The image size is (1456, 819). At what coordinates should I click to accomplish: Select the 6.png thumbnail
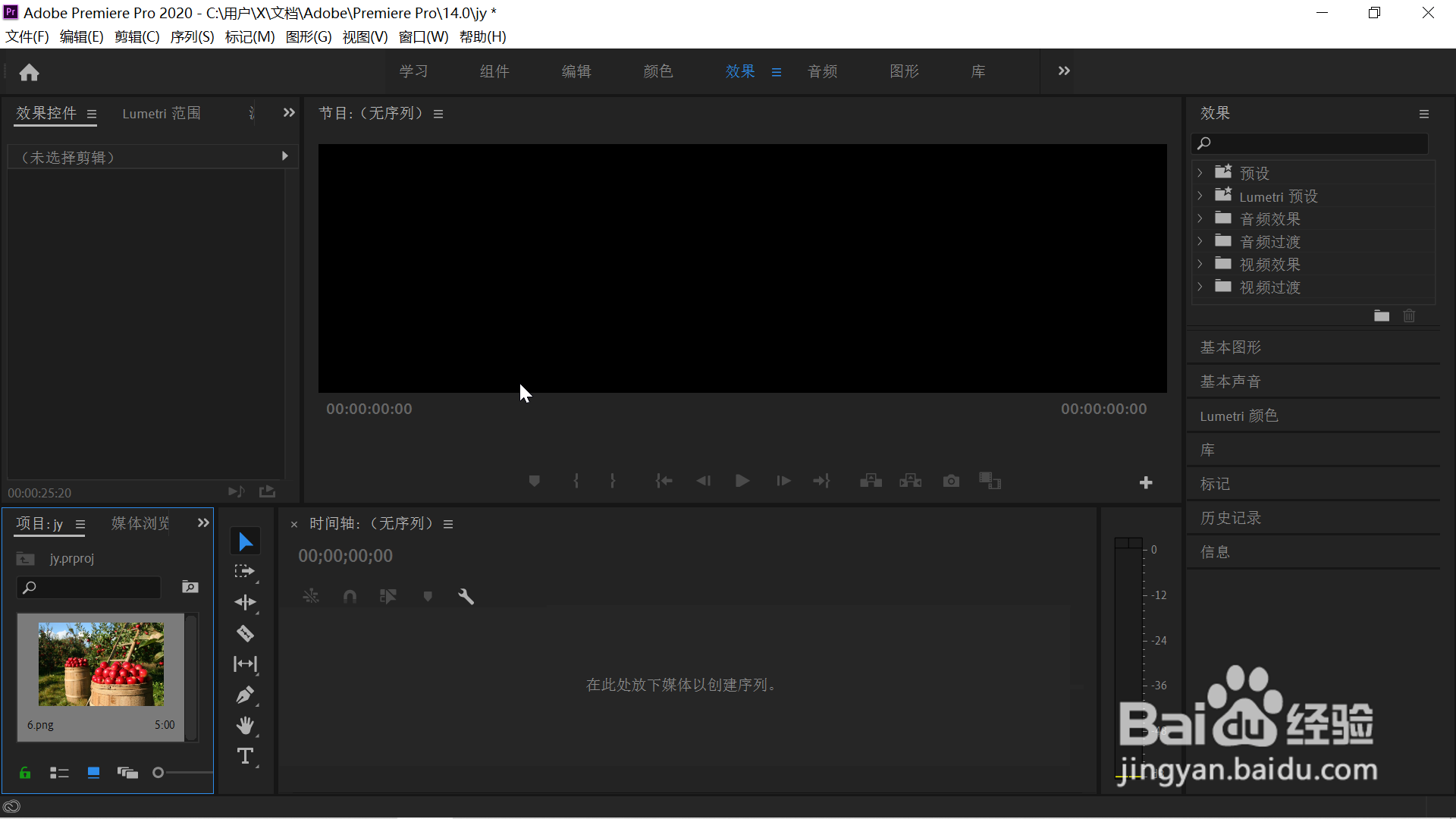point(101,664)
